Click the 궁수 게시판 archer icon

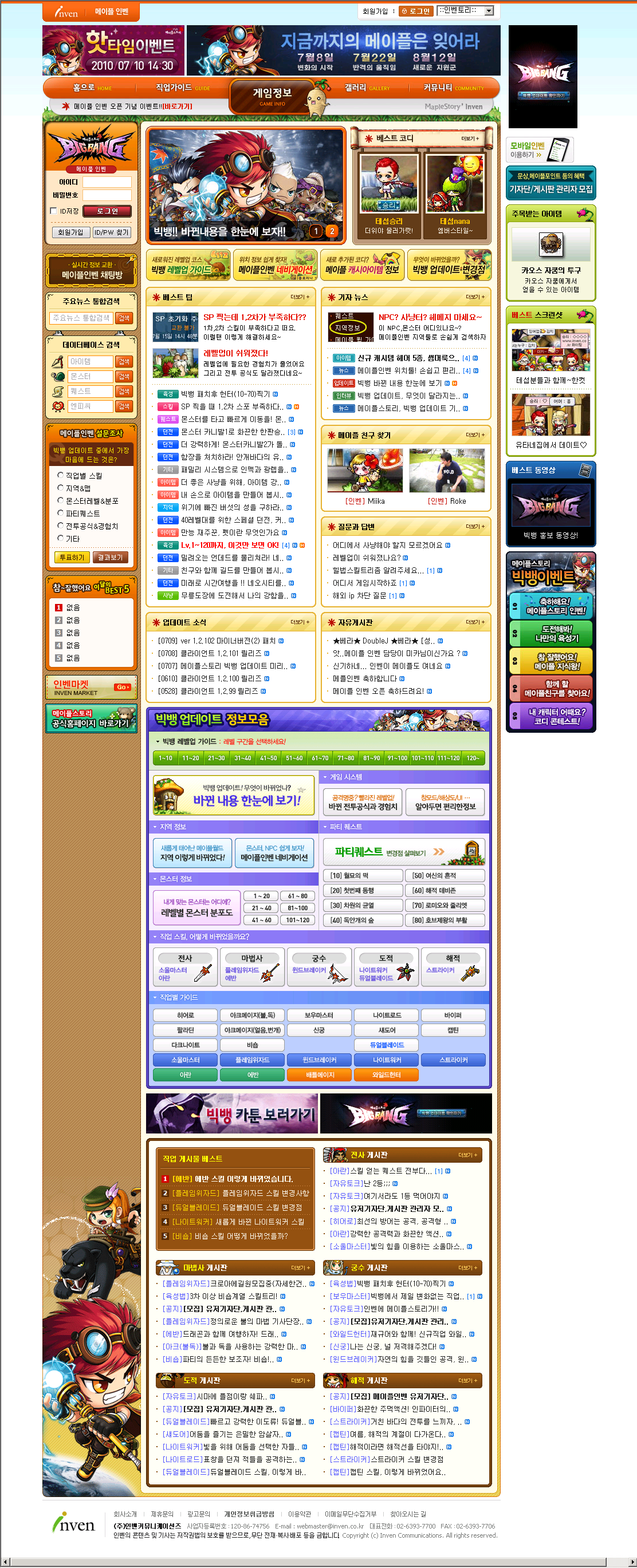335,1267
